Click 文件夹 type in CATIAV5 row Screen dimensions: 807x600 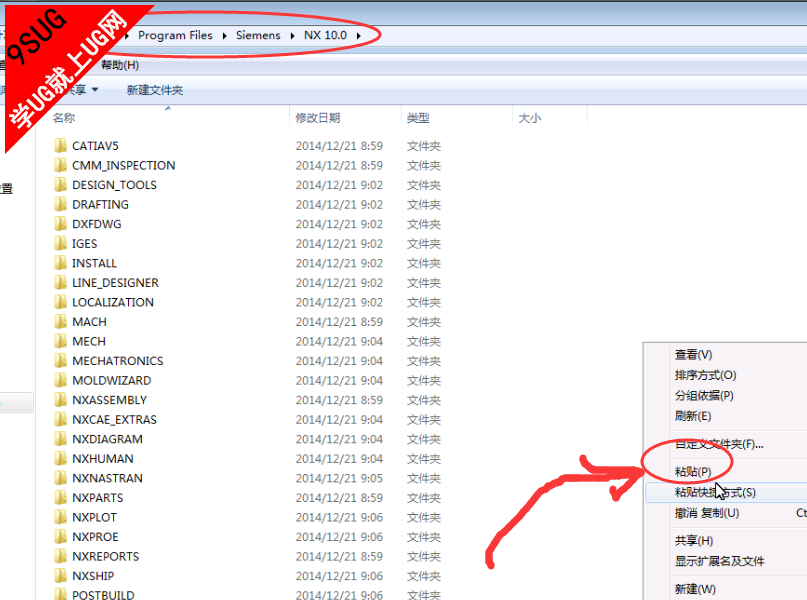tap(424, 146)
